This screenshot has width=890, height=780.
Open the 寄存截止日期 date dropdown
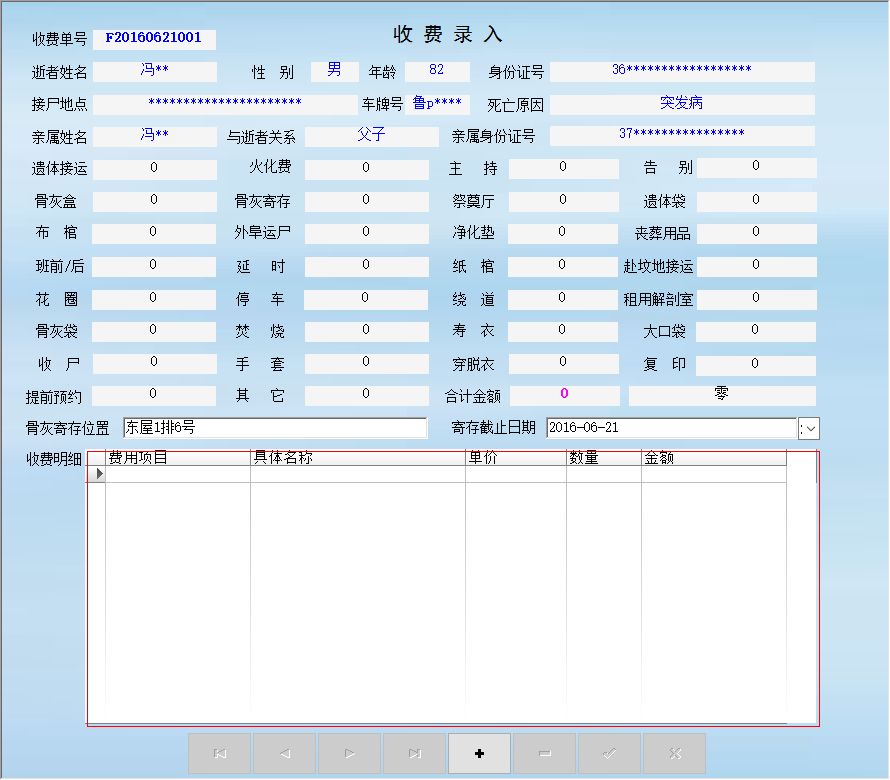point(809,429)
